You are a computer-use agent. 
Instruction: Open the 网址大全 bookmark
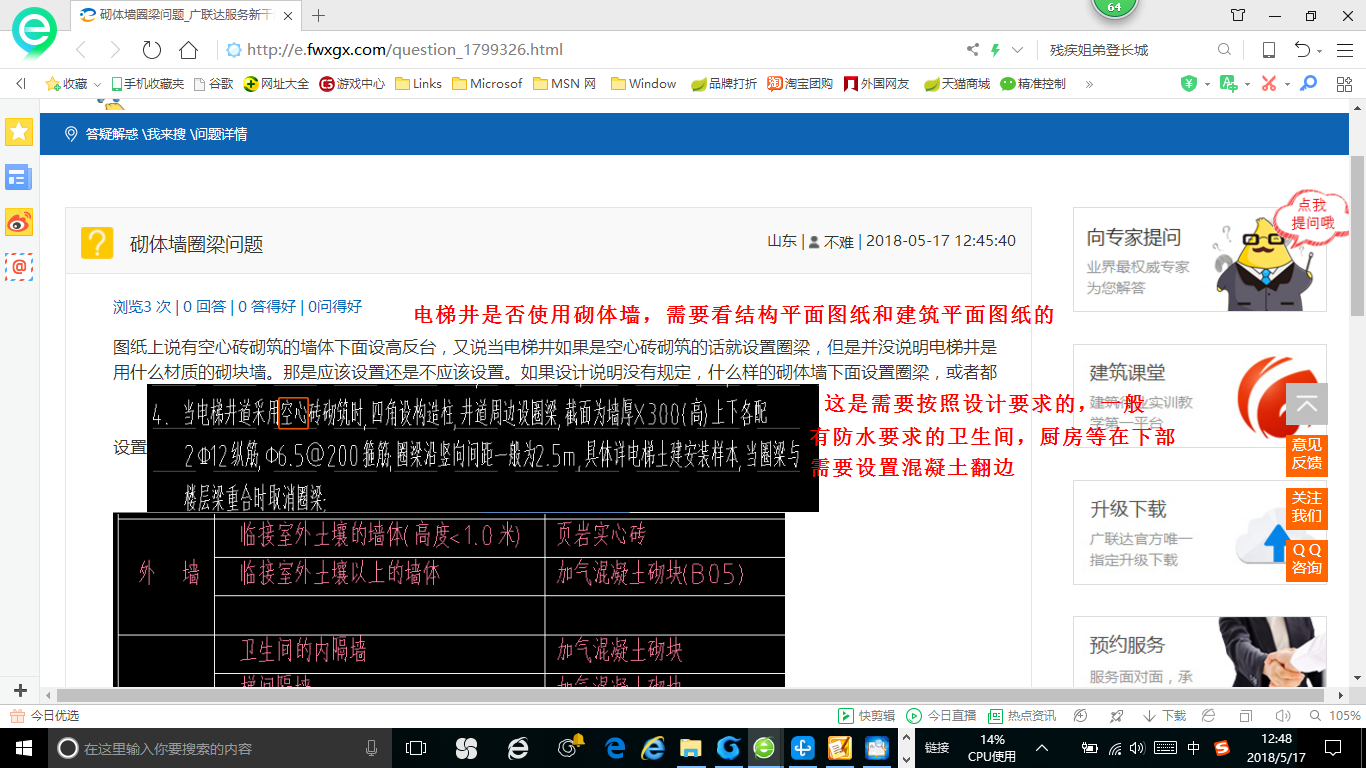pos(276,84)
